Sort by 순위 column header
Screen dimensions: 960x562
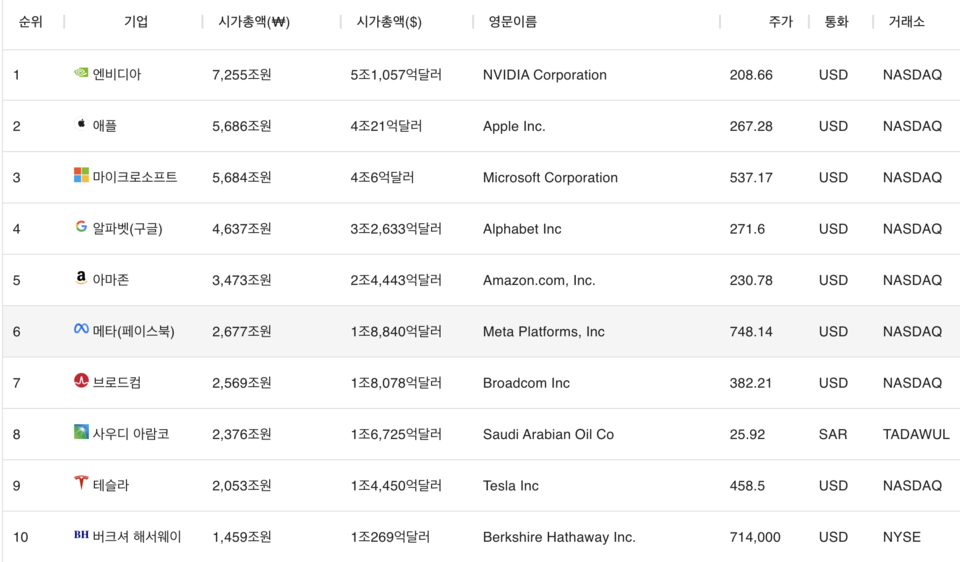[30, 22]
